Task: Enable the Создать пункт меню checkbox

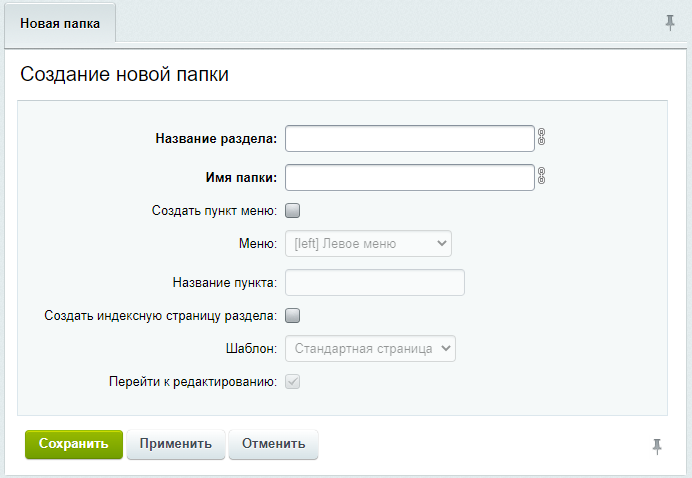Action: coord(293,211)
